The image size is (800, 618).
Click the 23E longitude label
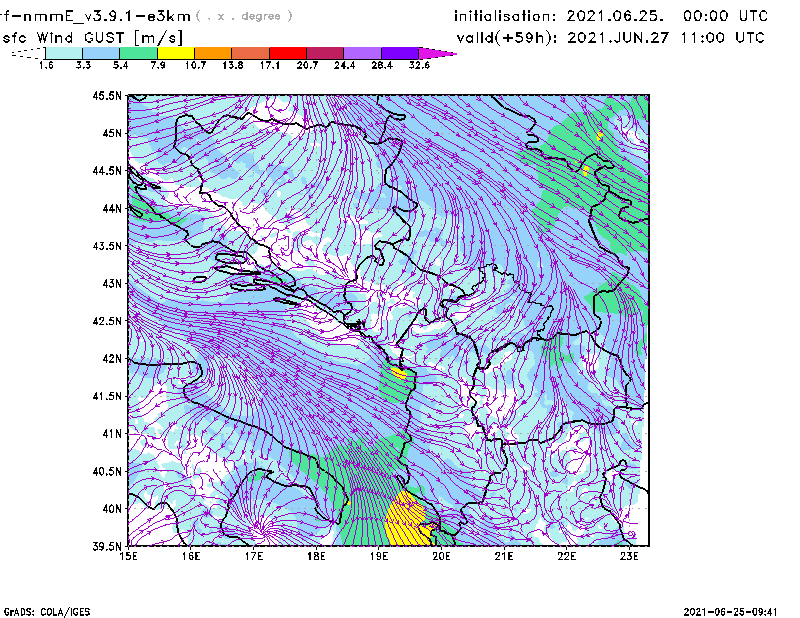[x=629, y=556]
